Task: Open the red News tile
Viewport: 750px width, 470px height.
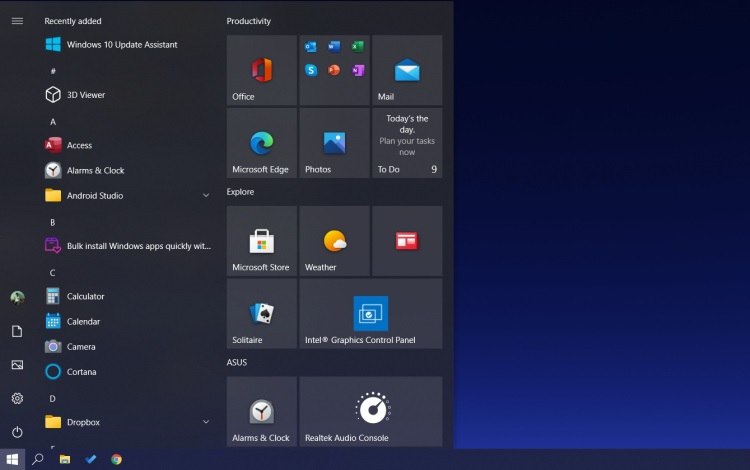Action: click(407, 241)
